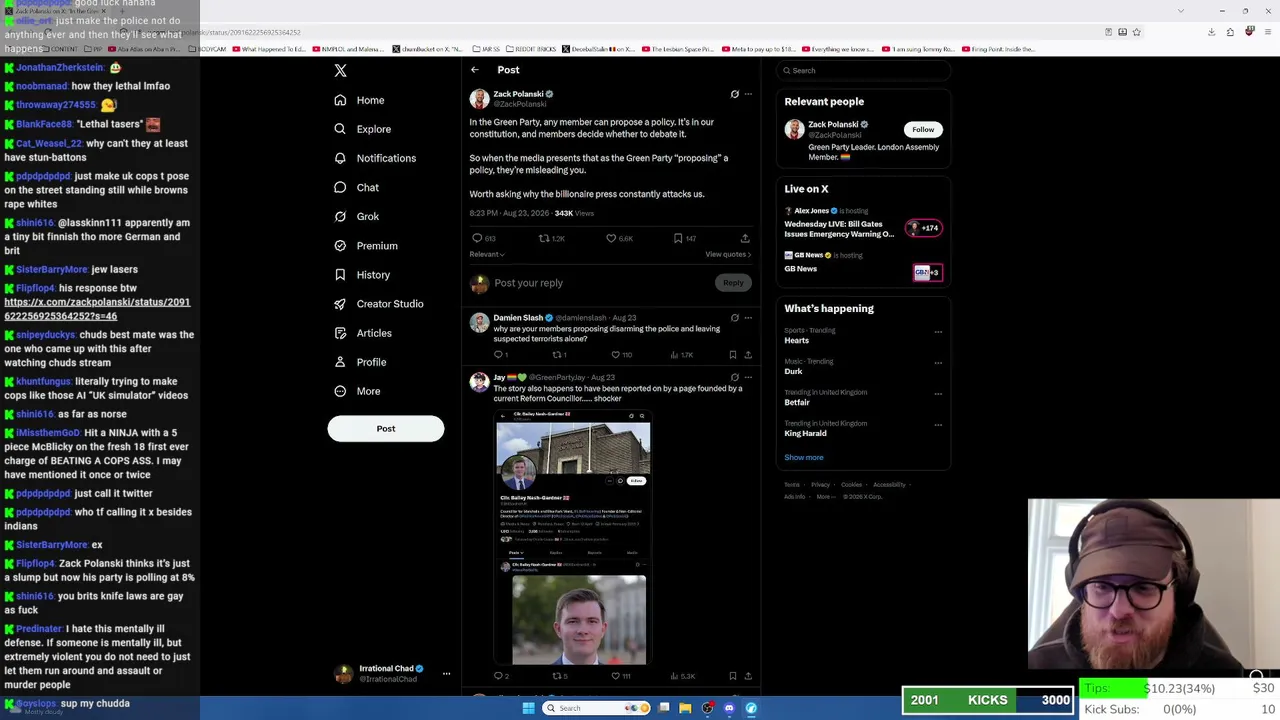Open File Explorer from the taskbar
Screen dimensions: 1280x720
(x=685, y=708)
